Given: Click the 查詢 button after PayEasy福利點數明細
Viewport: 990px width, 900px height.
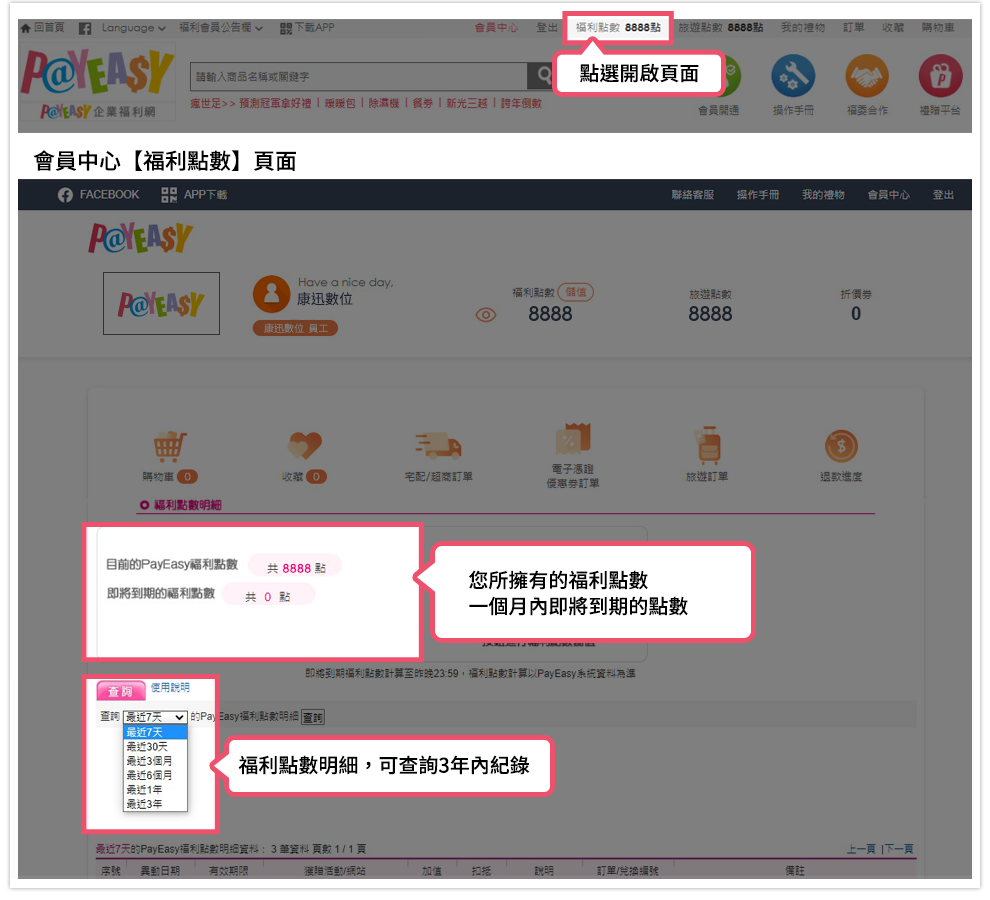Looking at the screenshot, I should (x=313, y=717).
